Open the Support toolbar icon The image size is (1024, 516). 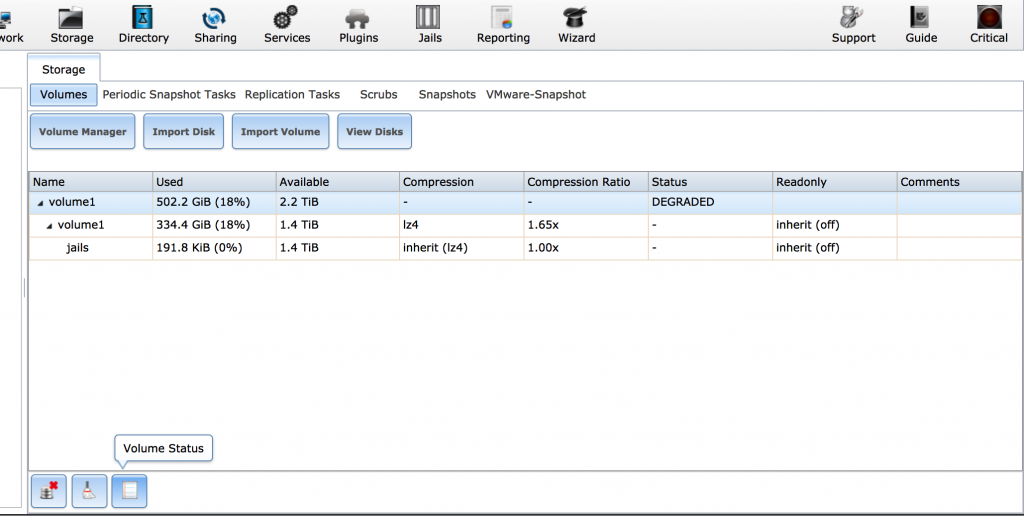point(853,24)
